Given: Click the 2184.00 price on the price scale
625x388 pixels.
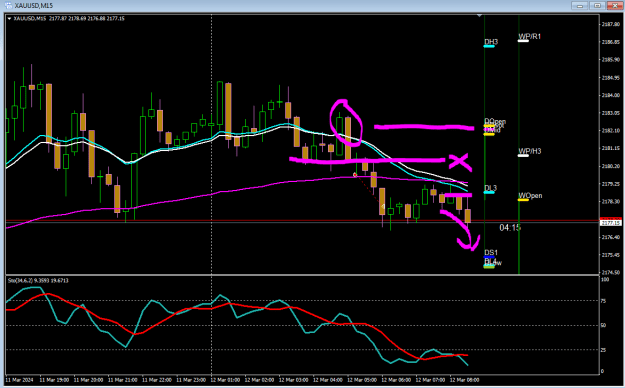Looking at the screenshot, I should (x=611, y=95).
